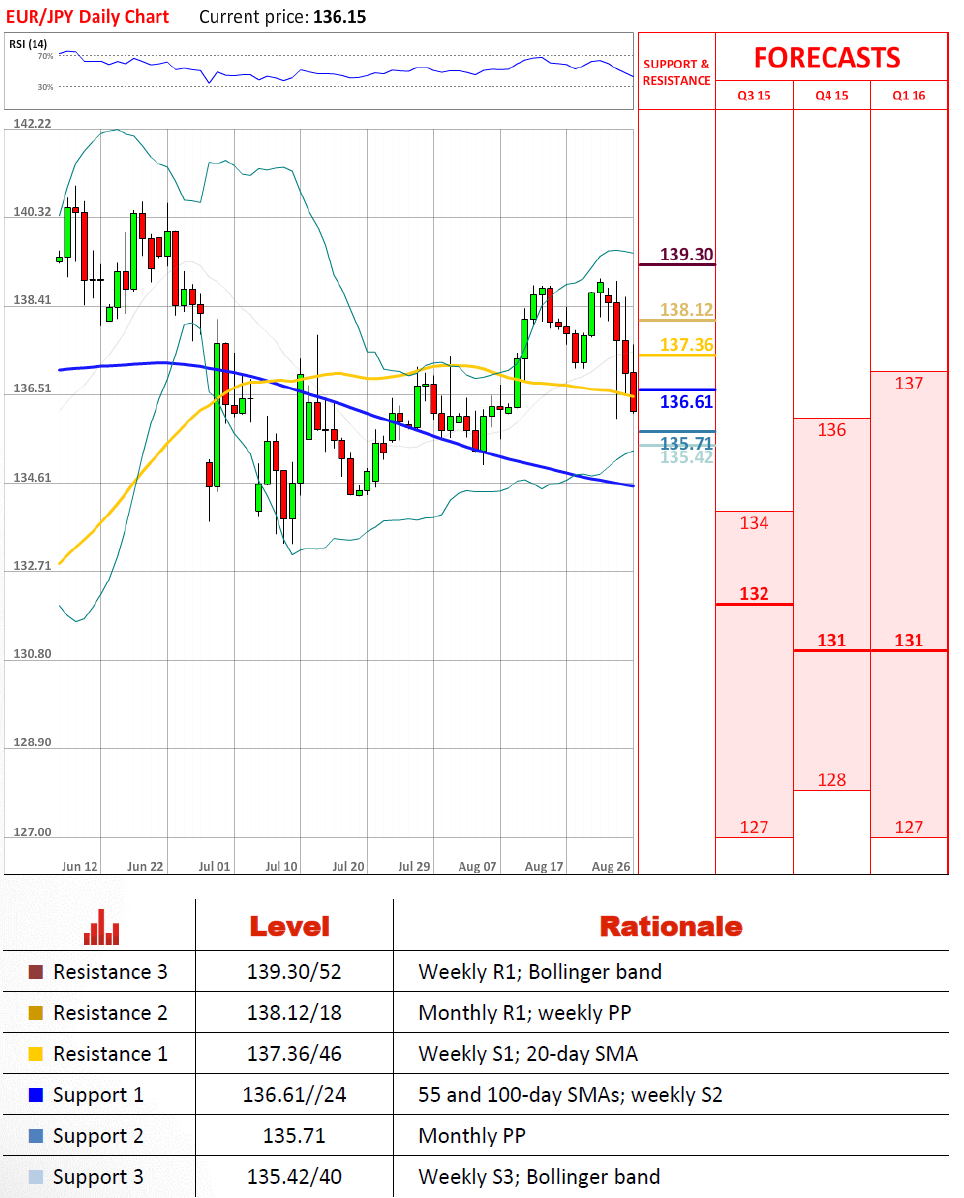Click the 138.12/18 level cell in table
The height and width of the screenshot is (1198, 964).
pos(294,1013)
